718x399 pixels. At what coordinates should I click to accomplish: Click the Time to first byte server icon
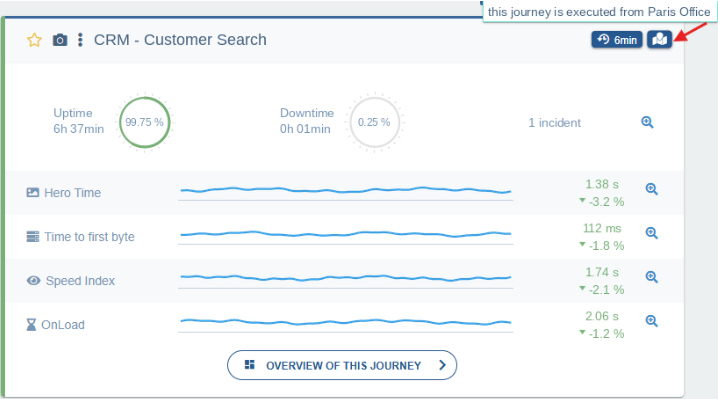click(x=33, y=236)
